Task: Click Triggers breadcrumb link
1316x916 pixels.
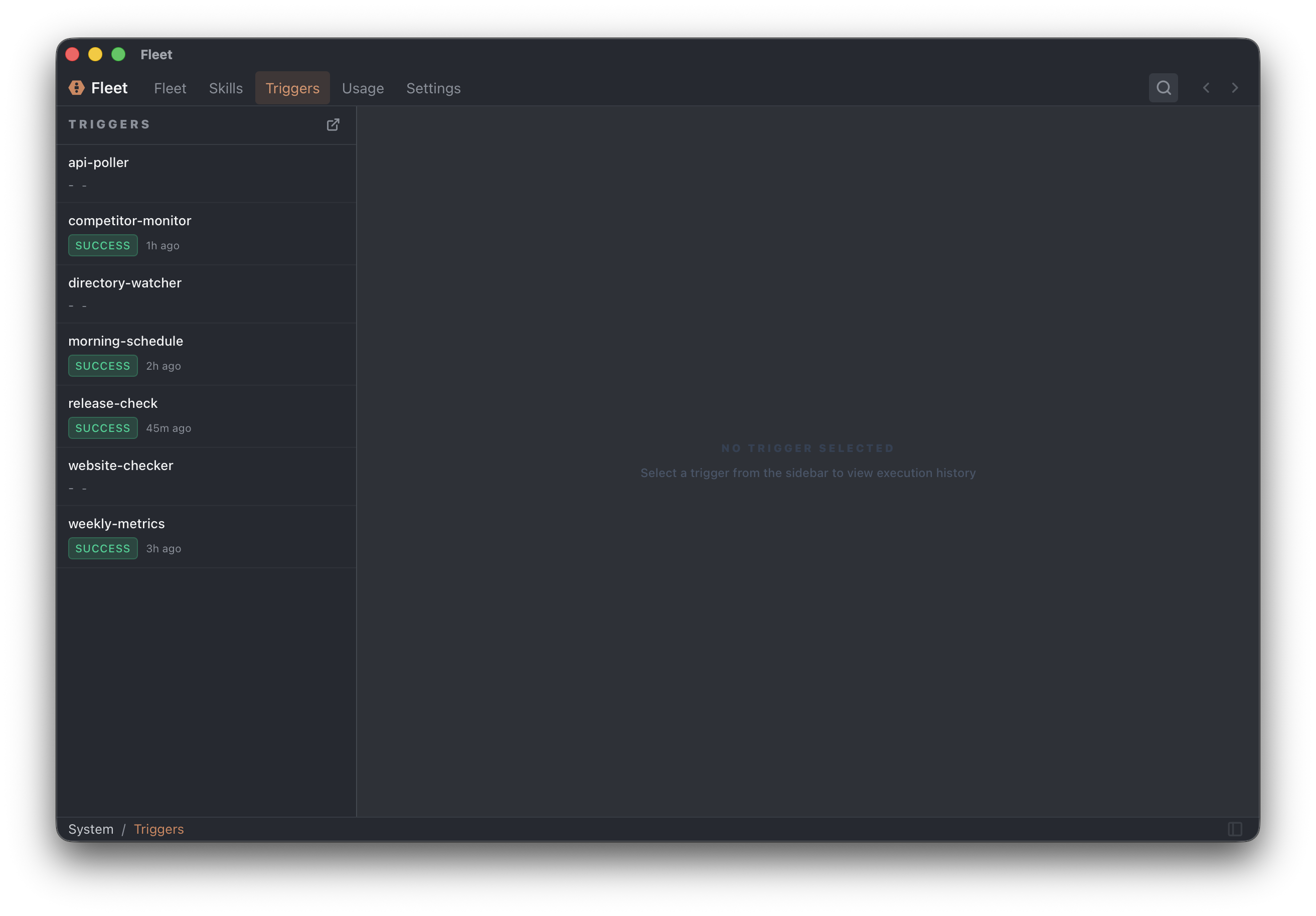Action: (159, 829)
